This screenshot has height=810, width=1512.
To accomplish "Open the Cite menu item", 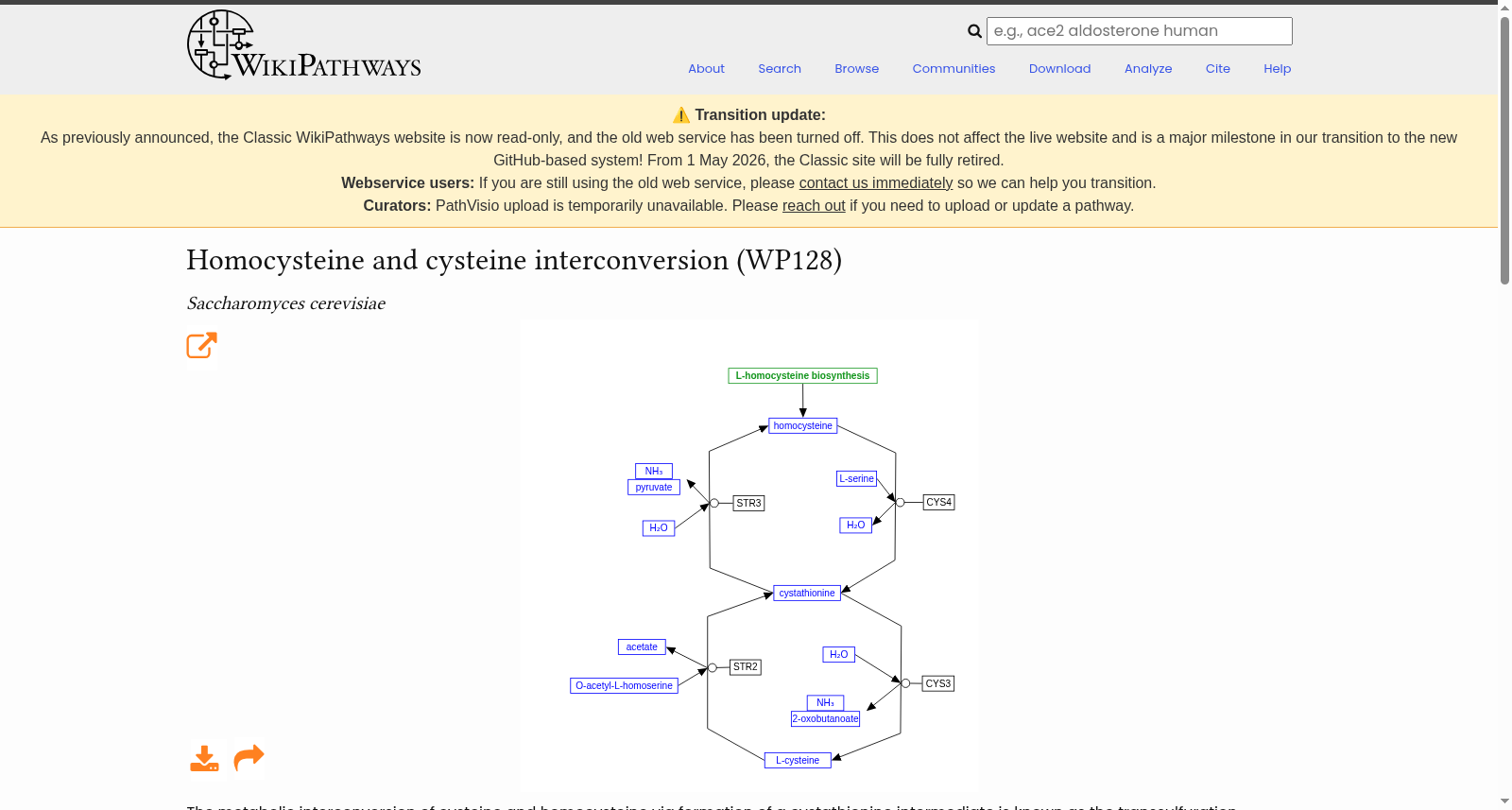I will [1218, 69].
